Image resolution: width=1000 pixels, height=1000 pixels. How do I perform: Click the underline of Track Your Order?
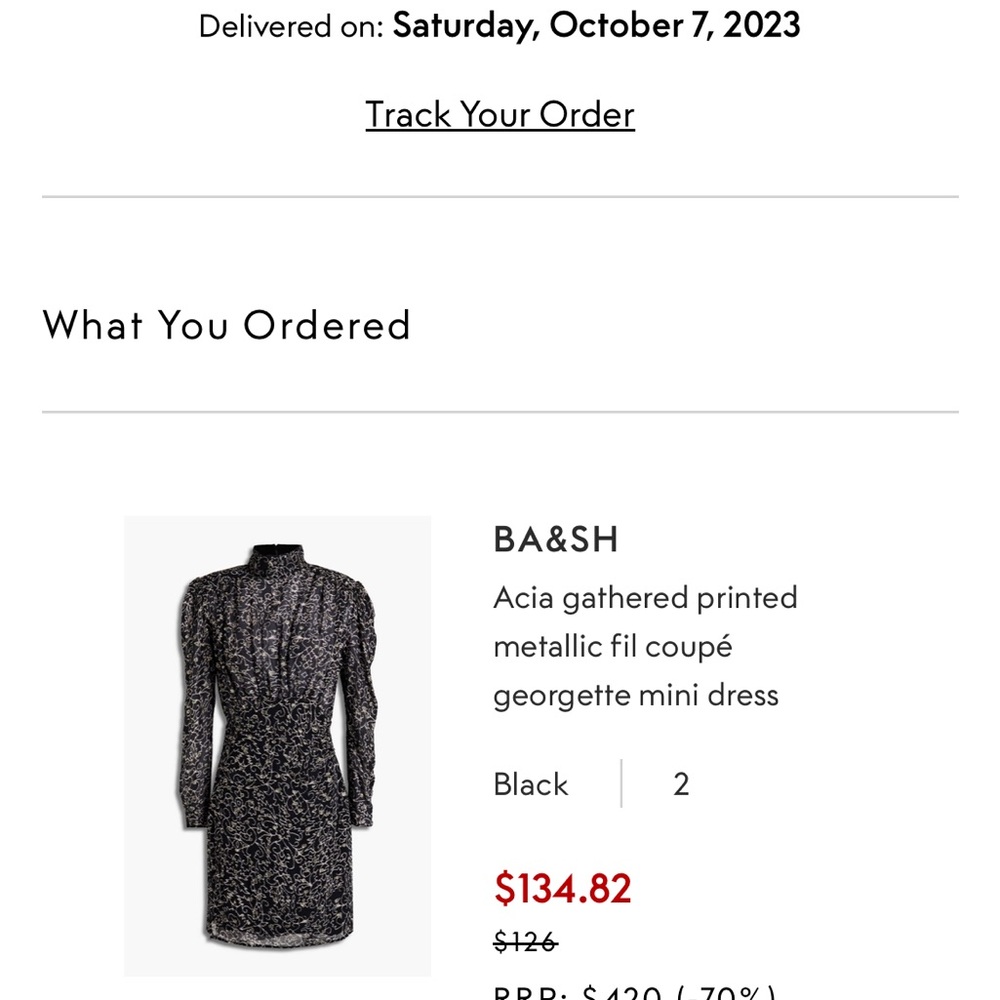(x=500, y=133)
